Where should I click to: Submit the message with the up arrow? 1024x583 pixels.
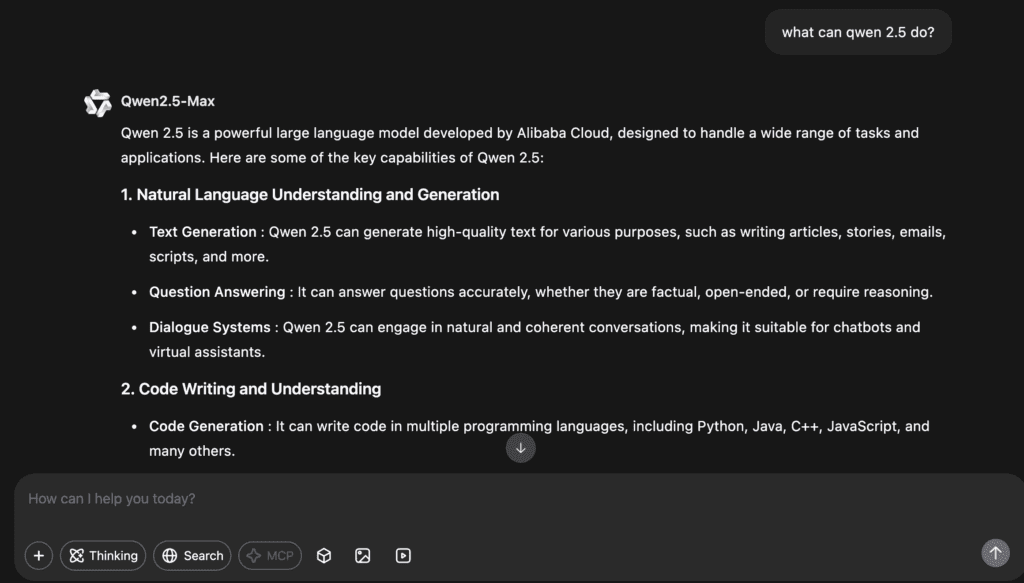[995, 552]
